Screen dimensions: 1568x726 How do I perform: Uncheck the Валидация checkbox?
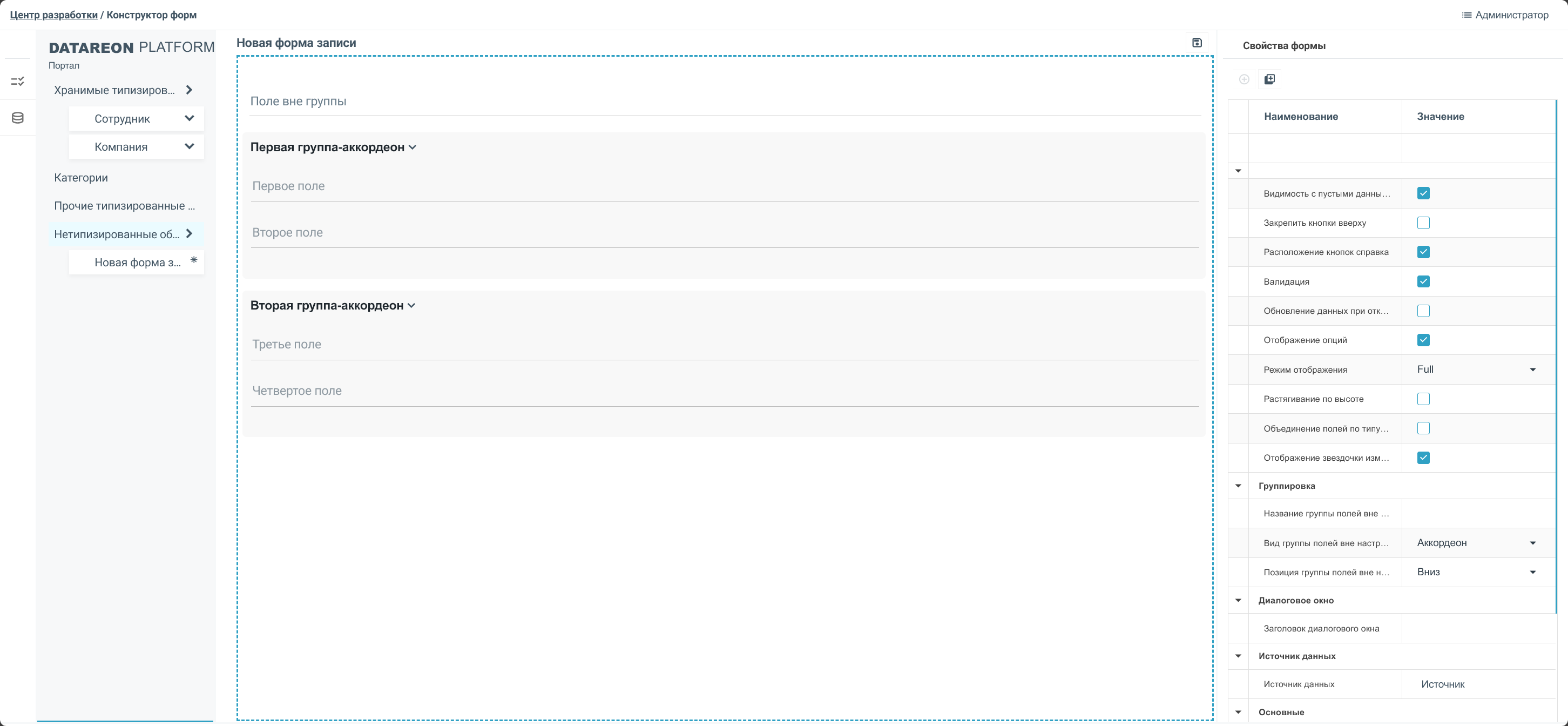(x=1423, y=281)
